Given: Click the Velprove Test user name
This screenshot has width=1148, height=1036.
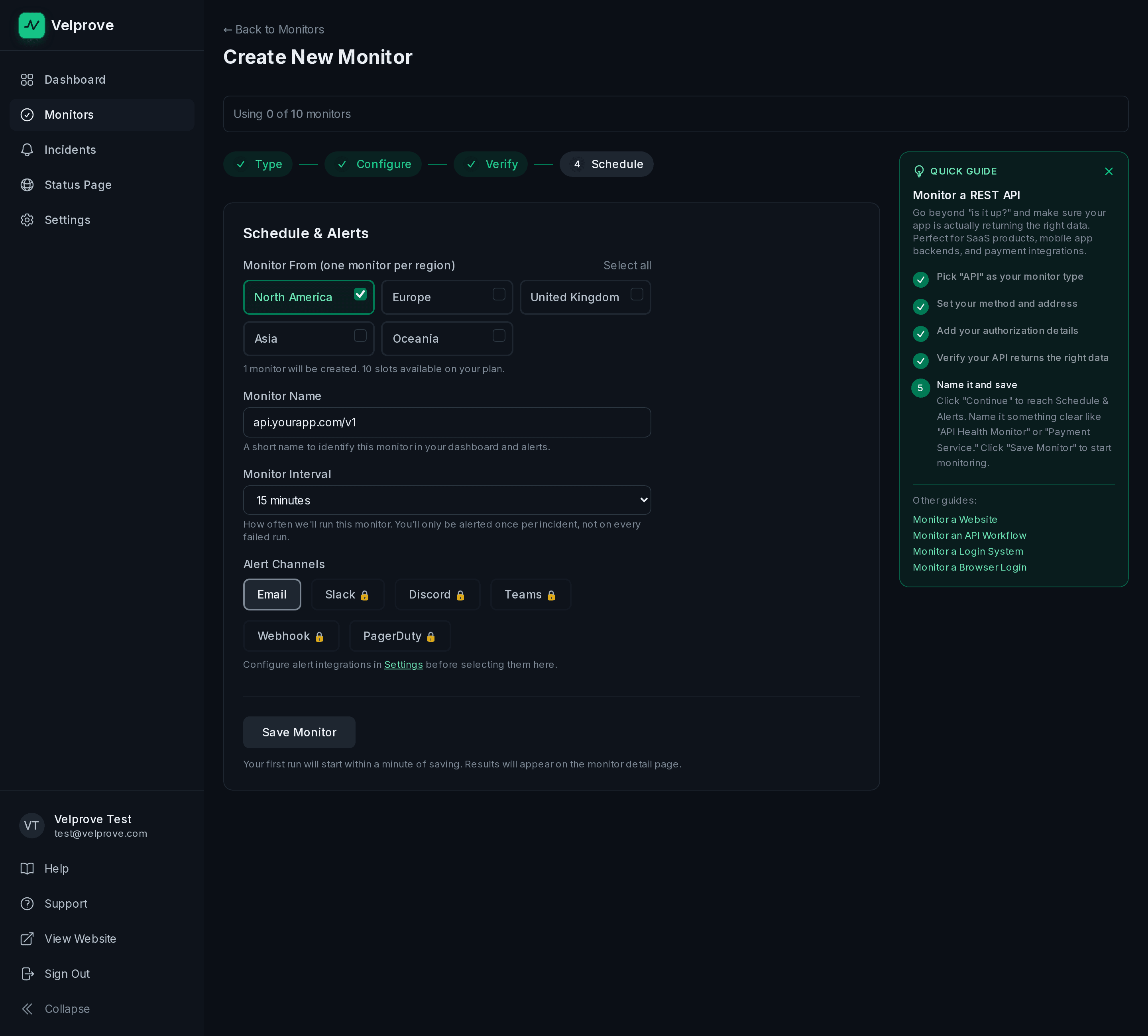Looking at the screenshot, I should [93, 819].
